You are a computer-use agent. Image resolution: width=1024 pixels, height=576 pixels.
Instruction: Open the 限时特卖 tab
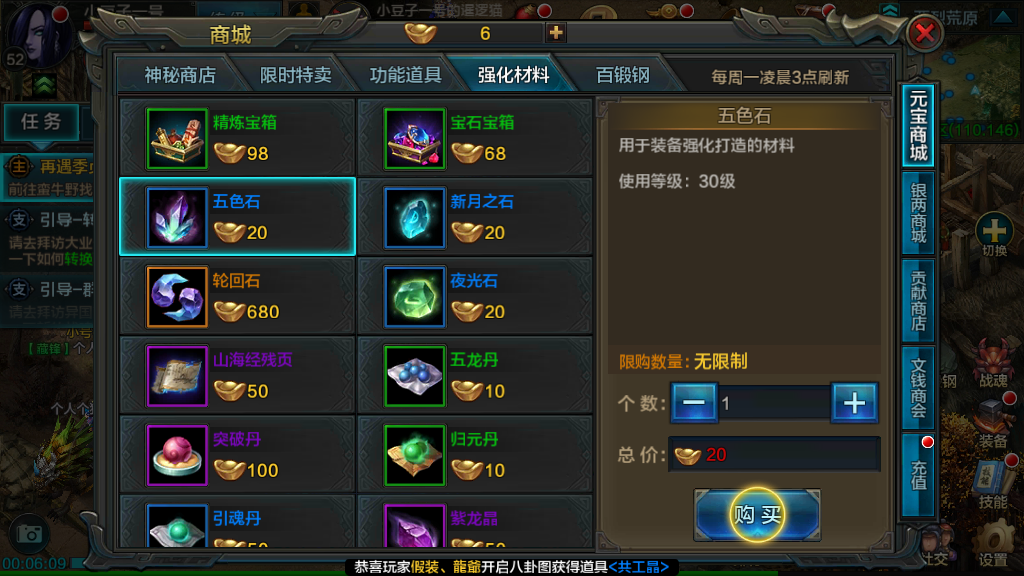pos(295,75)
